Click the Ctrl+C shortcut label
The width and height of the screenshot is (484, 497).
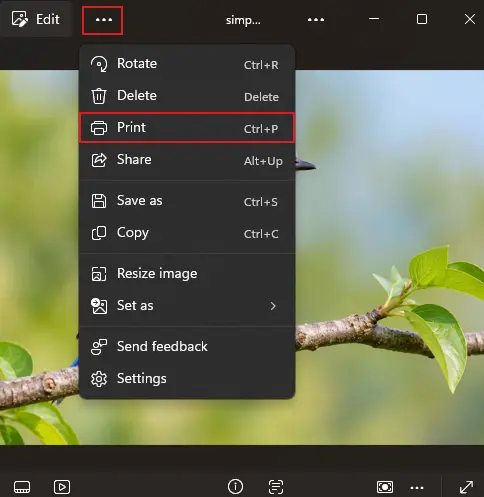click(x=261, y=234)
